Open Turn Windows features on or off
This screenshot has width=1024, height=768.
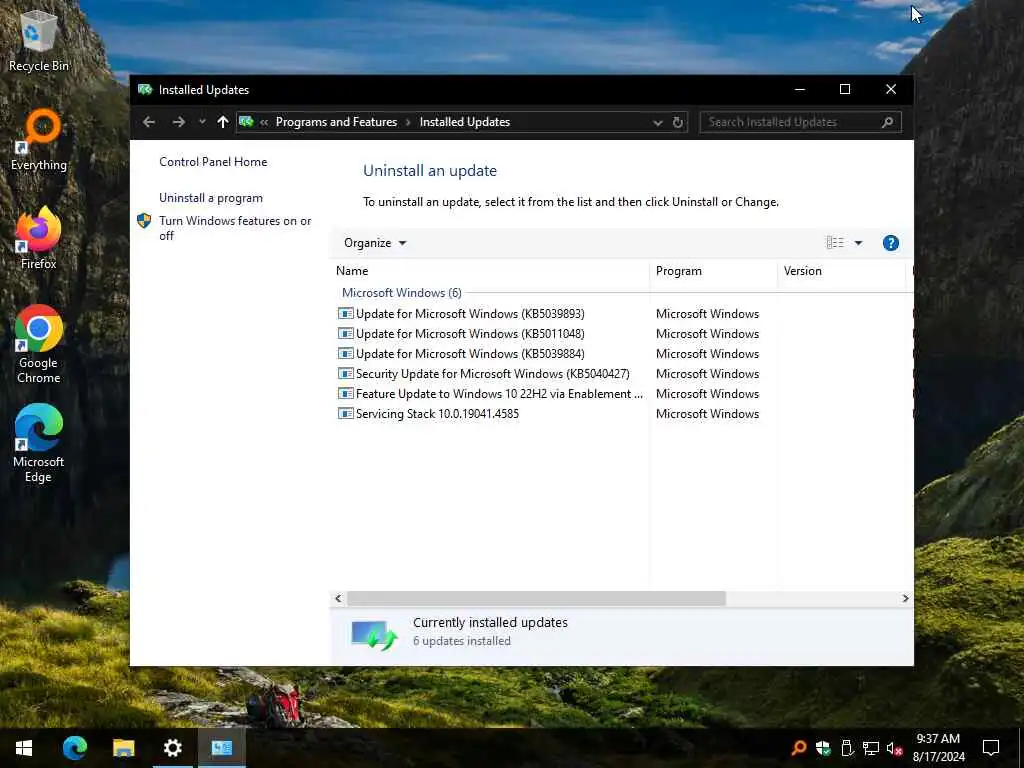(x=235, y=228)
